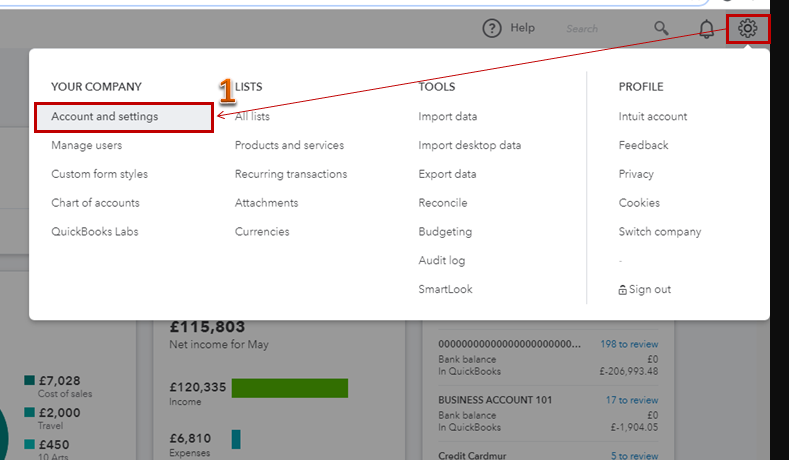This screenshot has width=789, height=460.
Task: Open All lists
Action: point(252,117)
